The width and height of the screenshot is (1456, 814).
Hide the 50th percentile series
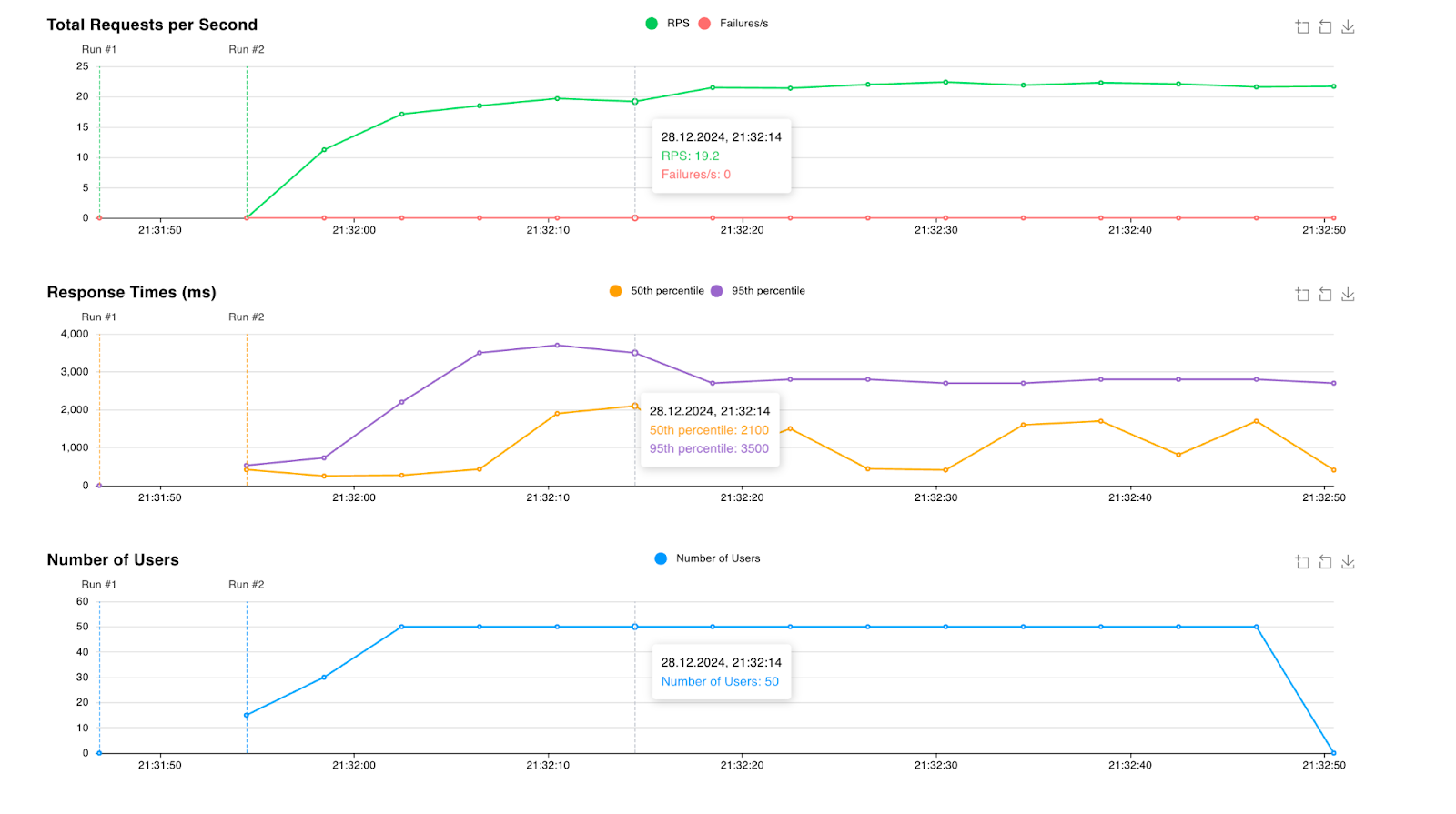[x=656, y=291]
